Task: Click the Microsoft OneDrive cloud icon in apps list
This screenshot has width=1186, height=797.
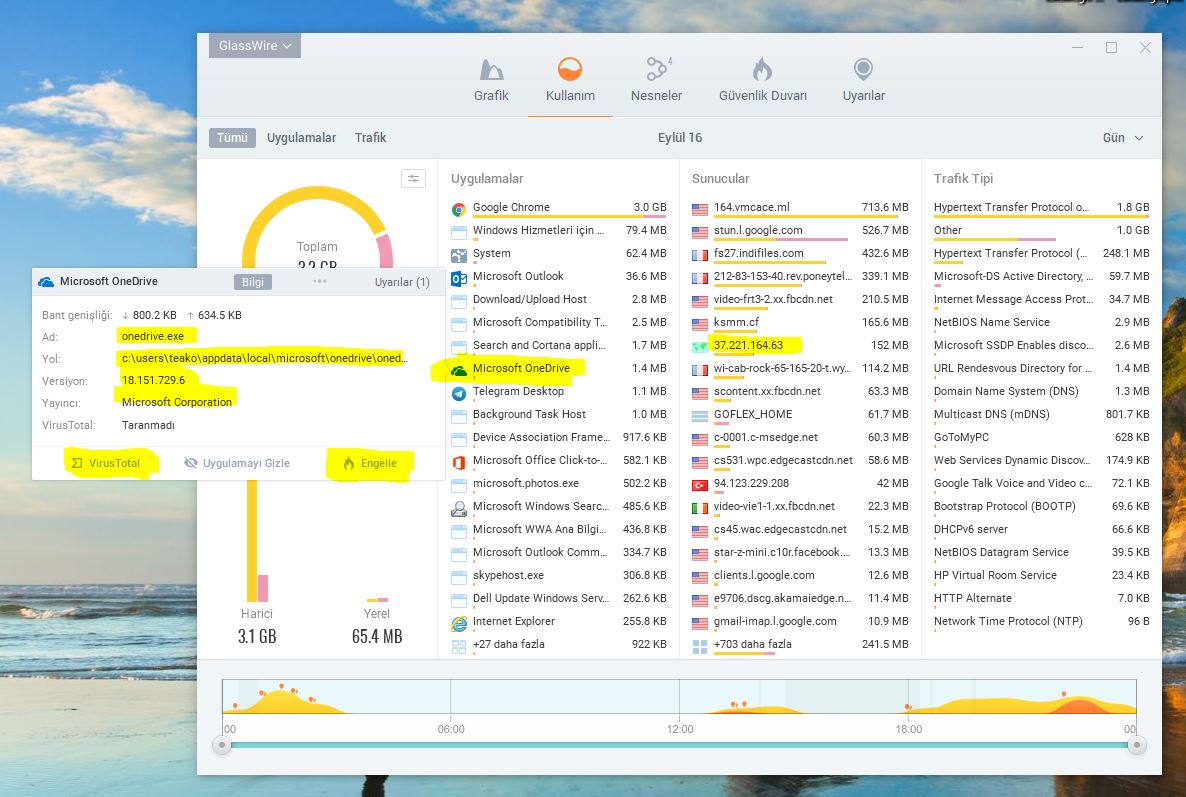Action: (458, 371)
